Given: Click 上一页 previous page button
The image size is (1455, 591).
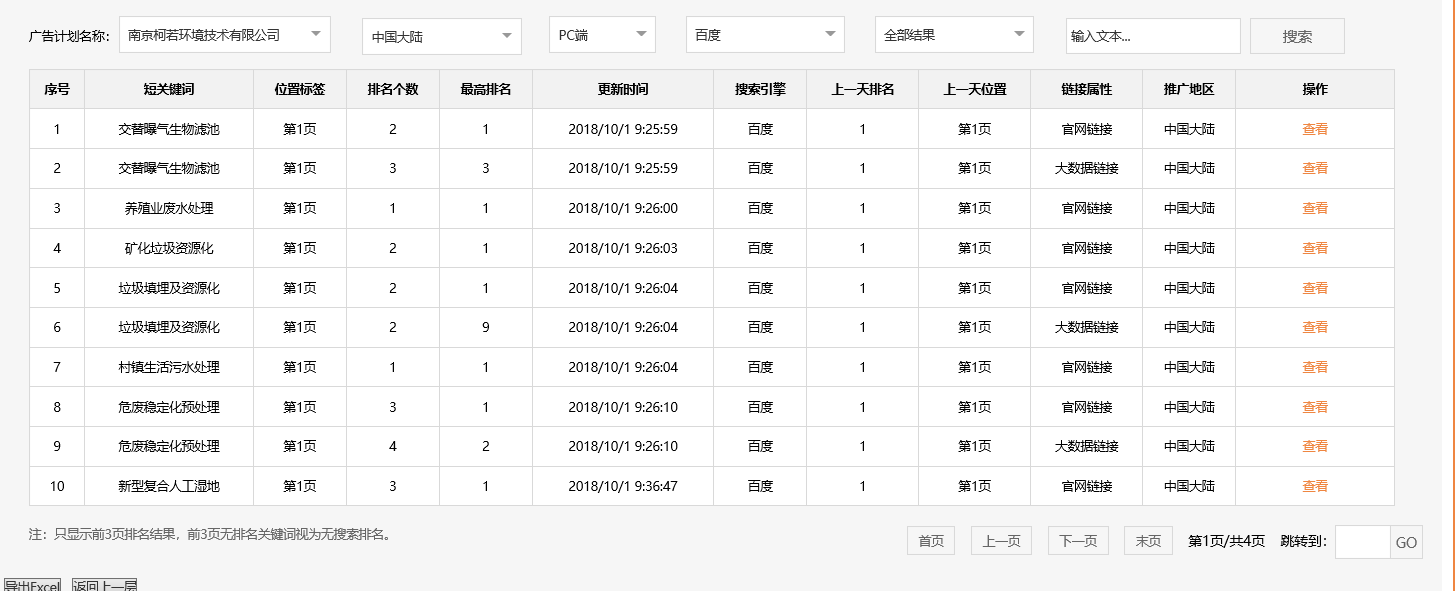Looking at the screenshot, I should 1000,540.
